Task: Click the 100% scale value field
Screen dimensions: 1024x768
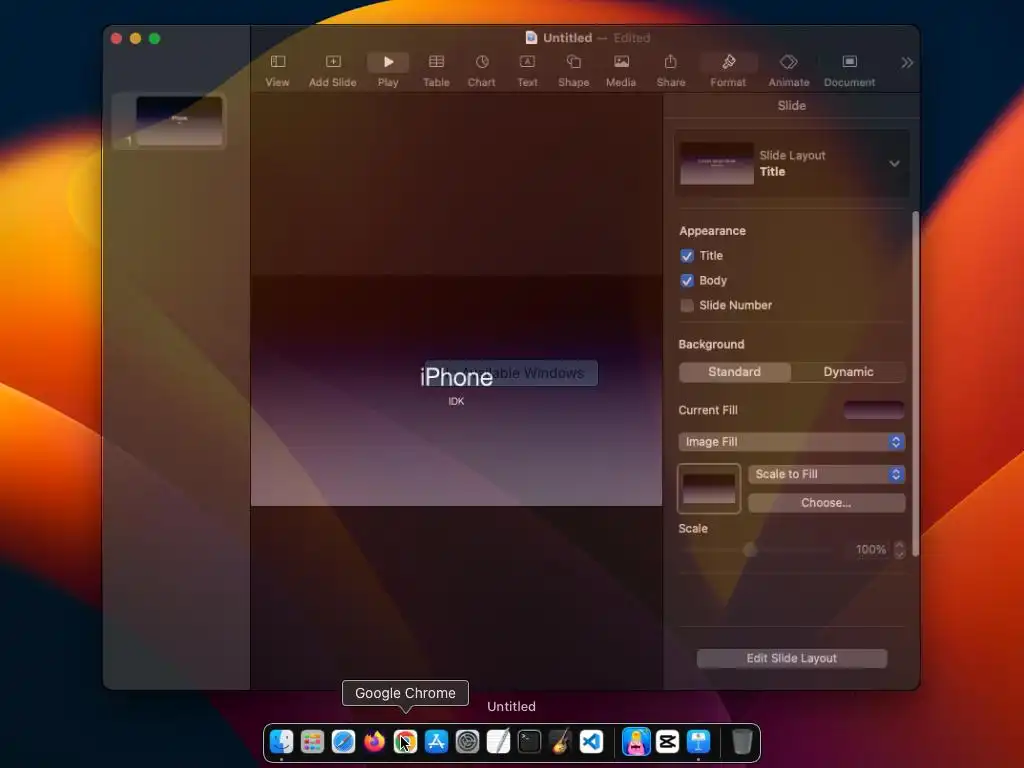Action: pyautogui.click(x=871, y=550)
